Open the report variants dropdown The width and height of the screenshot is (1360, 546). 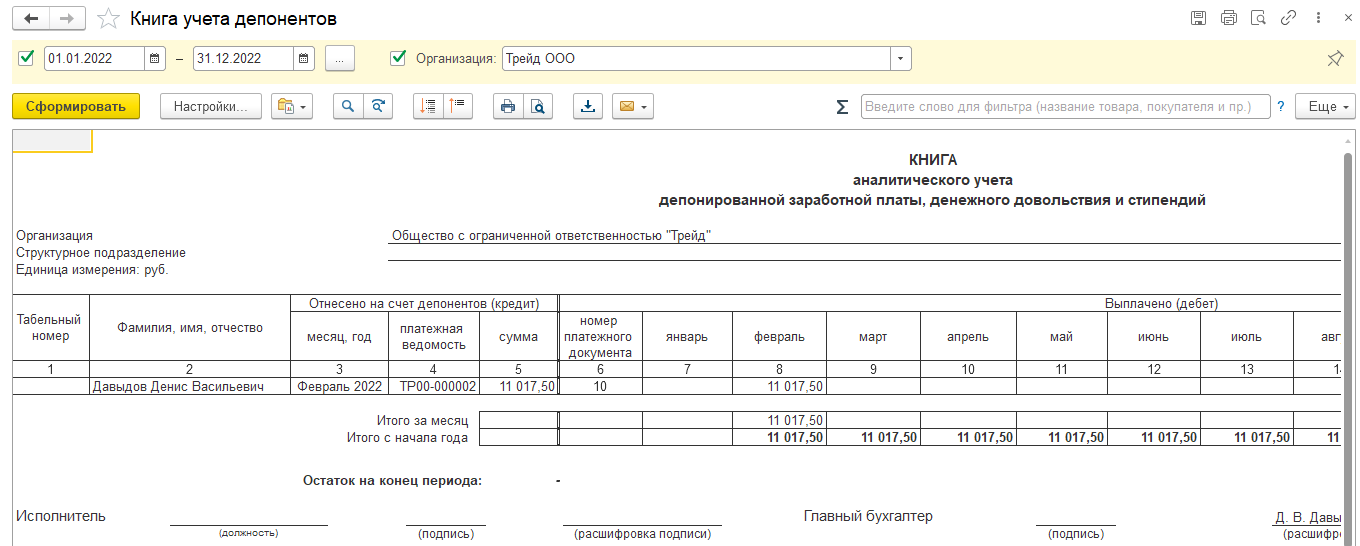click(292, 107)
